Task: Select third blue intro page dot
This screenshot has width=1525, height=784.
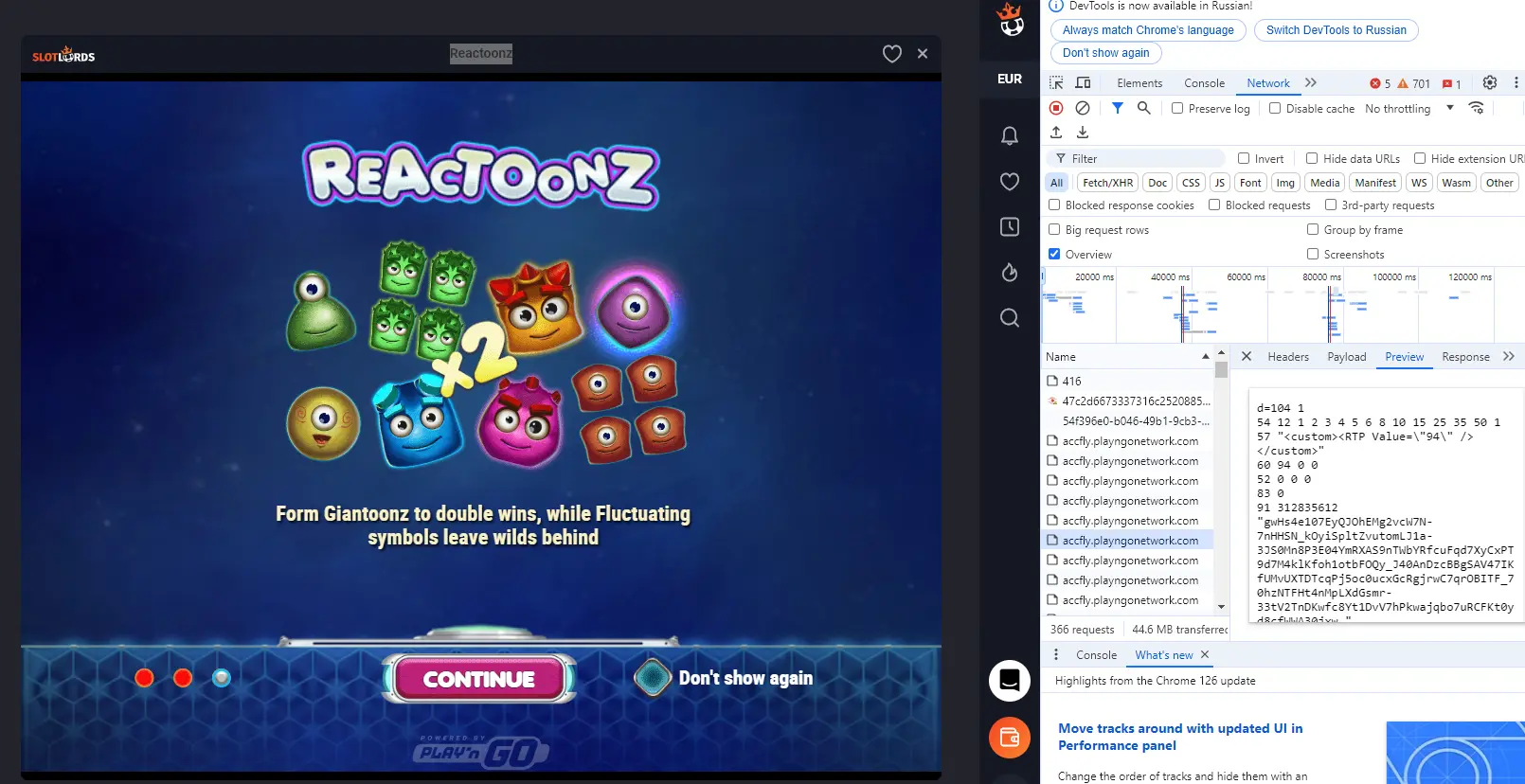Action: click(222, 678)
